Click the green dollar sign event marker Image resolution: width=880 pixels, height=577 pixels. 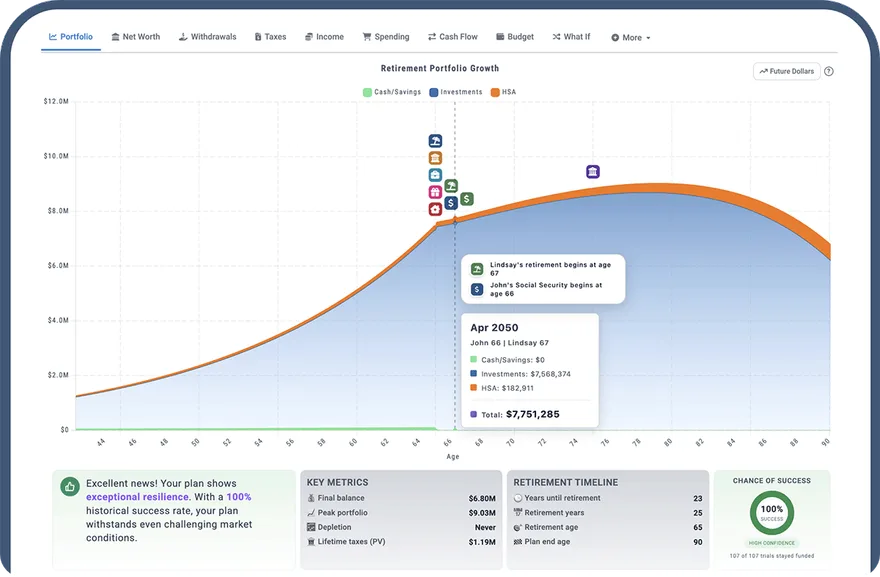466,199
